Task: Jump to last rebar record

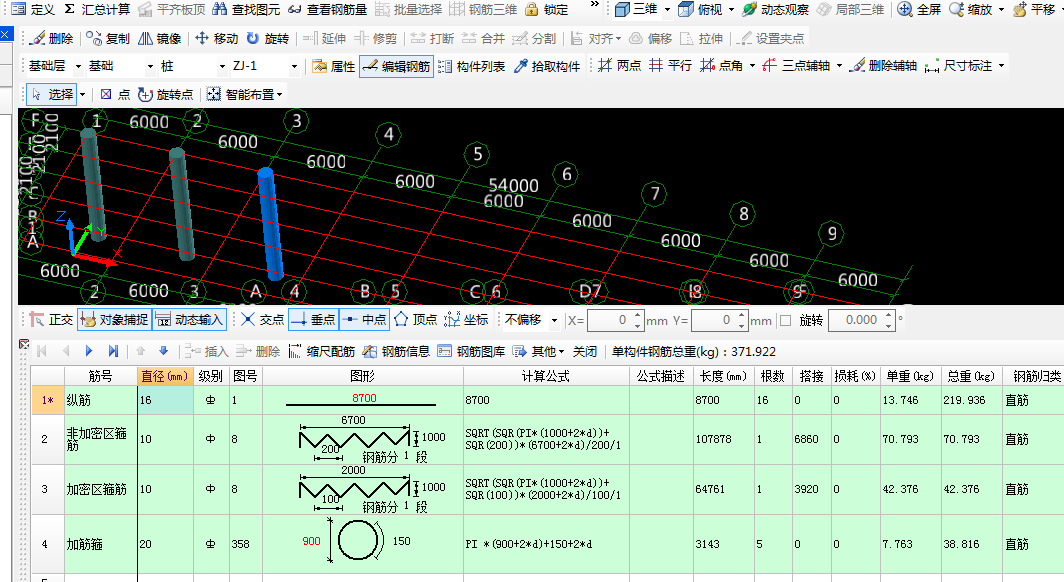Action: (x=113, y=351)
